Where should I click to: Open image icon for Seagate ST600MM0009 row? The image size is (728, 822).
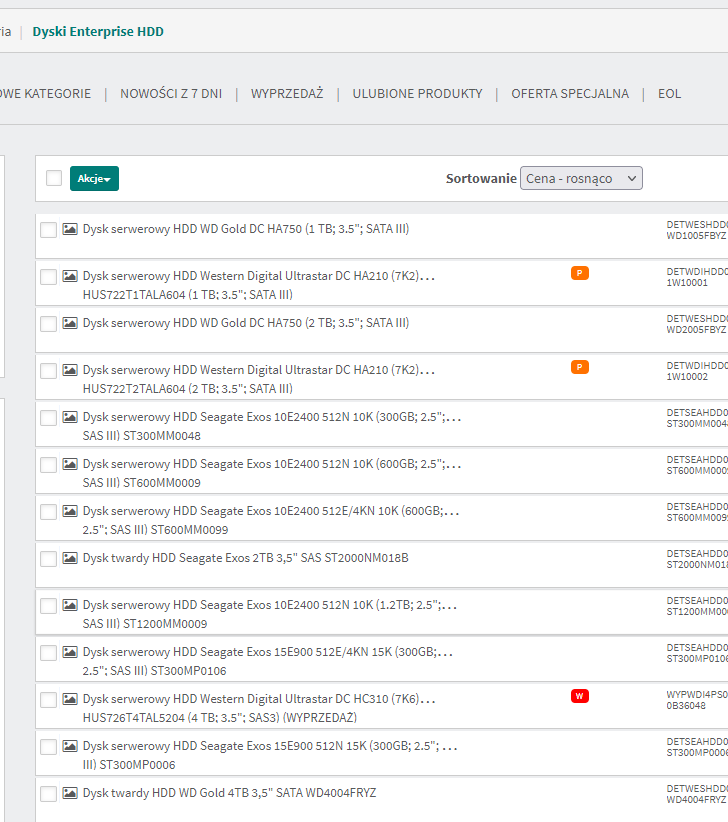point(70,464)
